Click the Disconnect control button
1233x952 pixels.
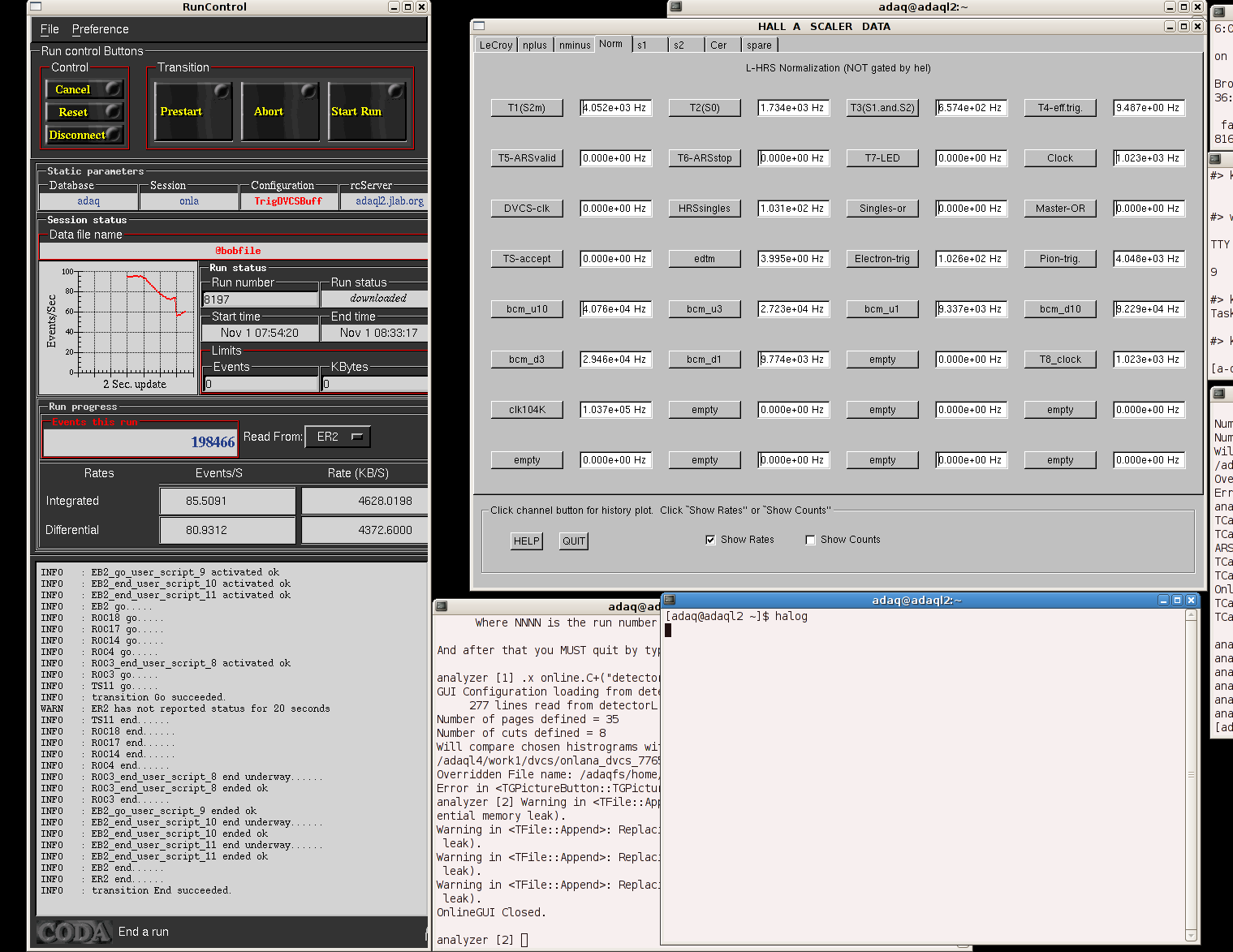pyautogui.click(x=84, y=135)
